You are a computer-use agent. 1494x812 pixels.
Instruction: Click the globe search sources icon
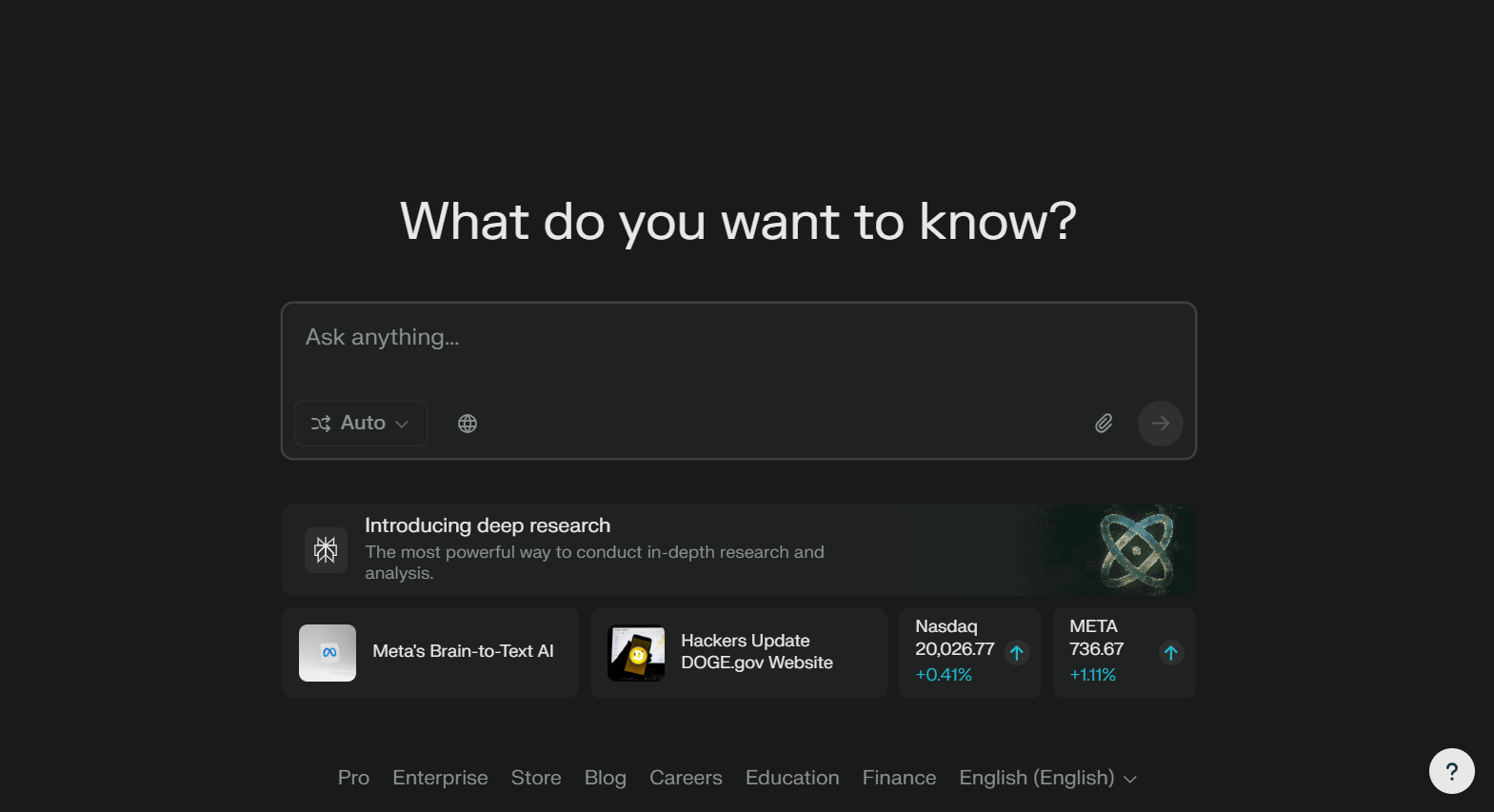pos(468,424)
